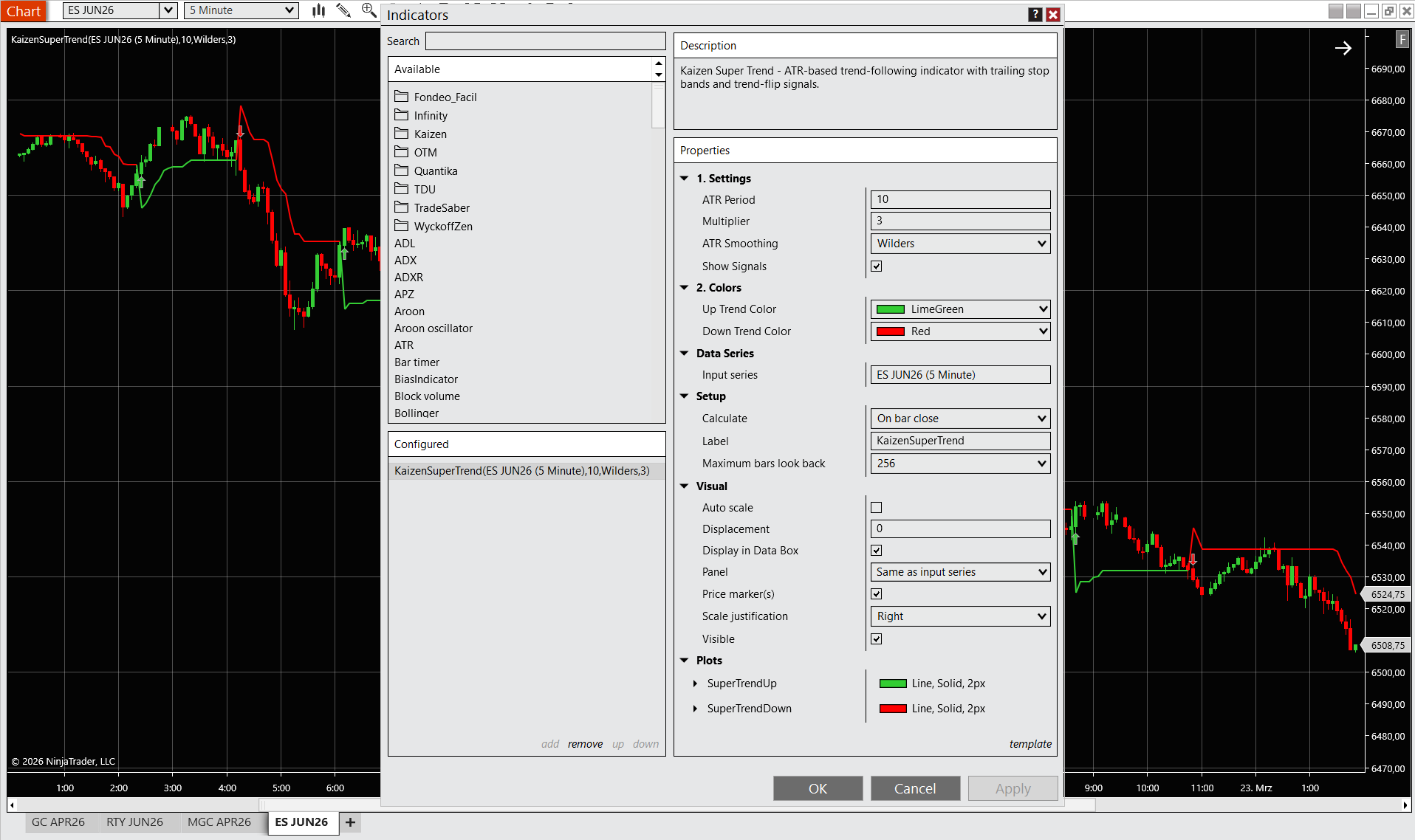Click the zoom in magnifier icon

click(x=369, y=10)
